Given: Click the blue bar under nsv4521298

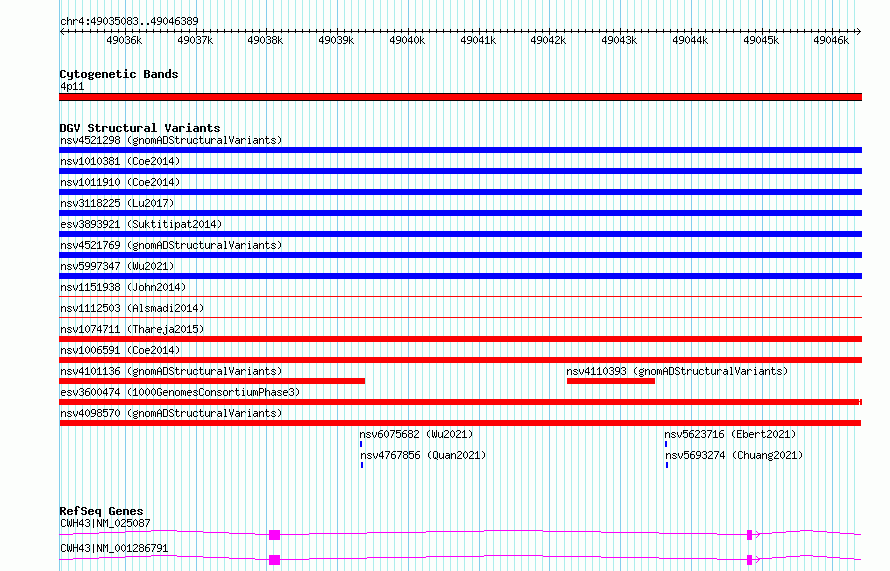Looking at the screenshot, I should (460, 150).
